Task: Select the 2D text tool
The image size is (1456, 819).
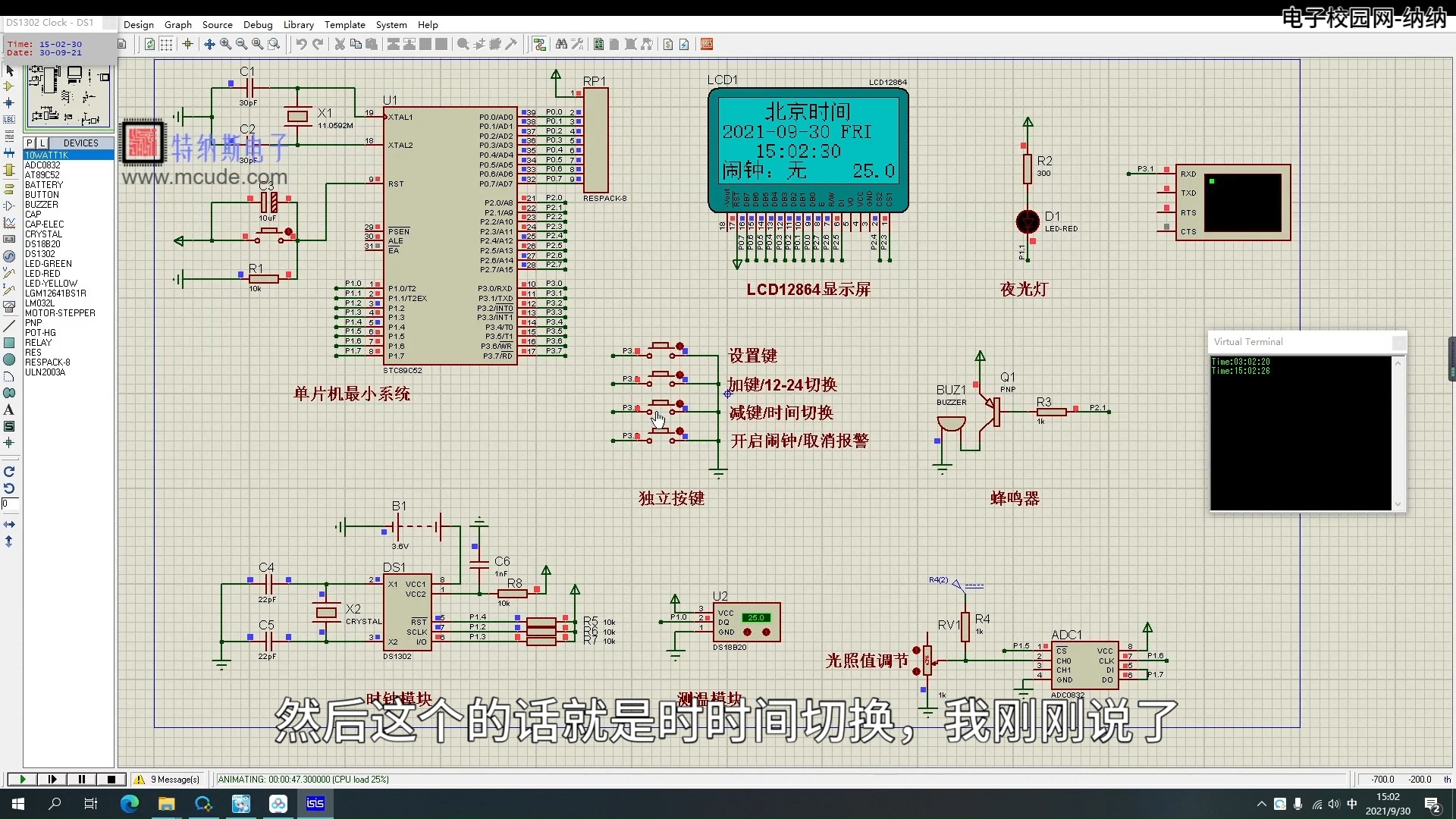Action: click(x=9, y=409)
